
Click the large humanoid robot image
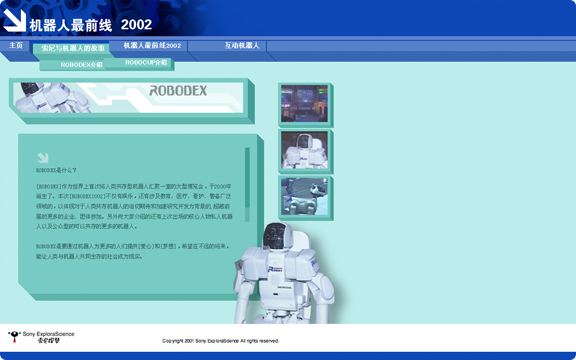tap(285, 273)
